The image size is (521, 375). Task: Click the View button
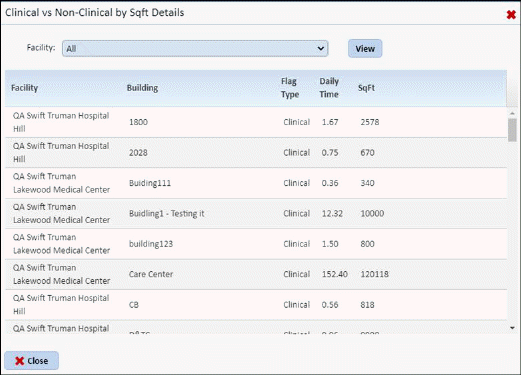[x=365, y=49]
